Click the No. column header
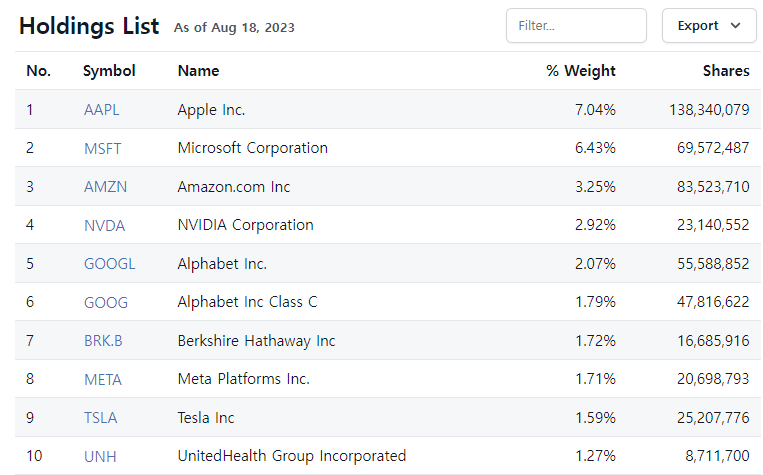This screenshot has height=475, width=763. (x=38, y=71)
